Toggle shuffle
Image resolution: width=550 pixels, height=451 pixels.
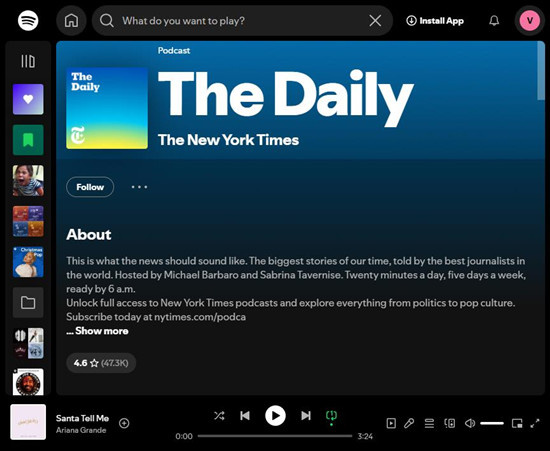click(x=219, y=416)
